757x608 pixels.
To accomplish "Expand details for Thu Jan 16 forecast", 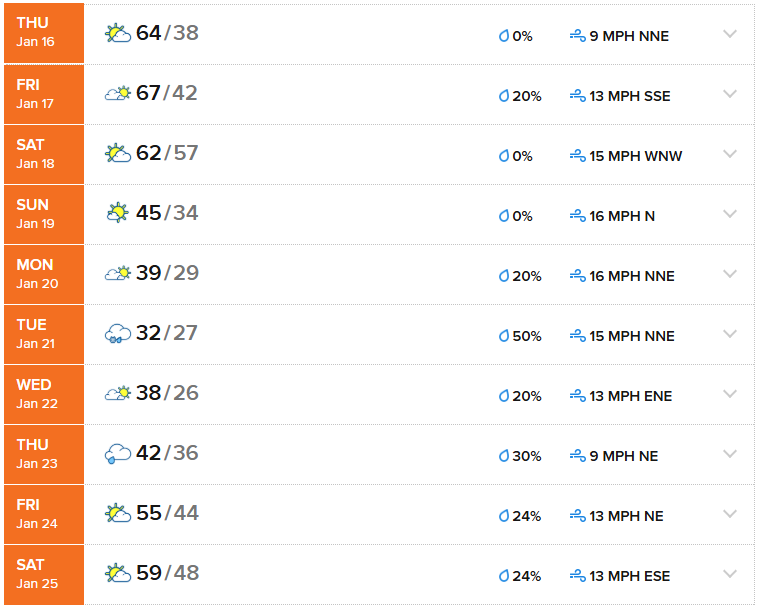I will coord(729,34).
